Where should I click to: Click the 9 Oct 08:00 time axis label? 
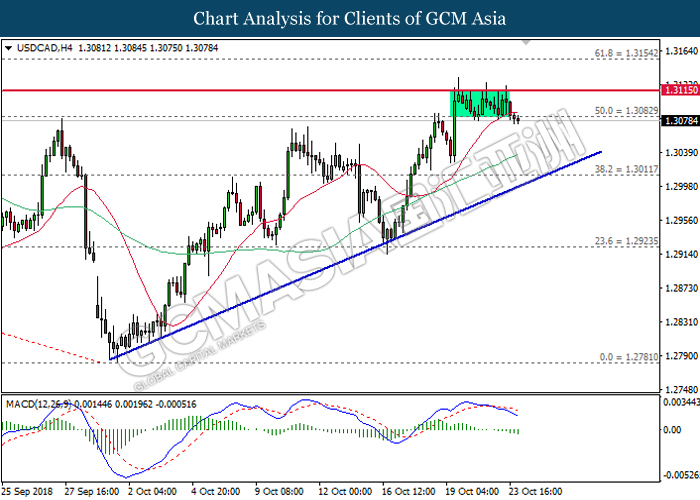tap(278, 492)
